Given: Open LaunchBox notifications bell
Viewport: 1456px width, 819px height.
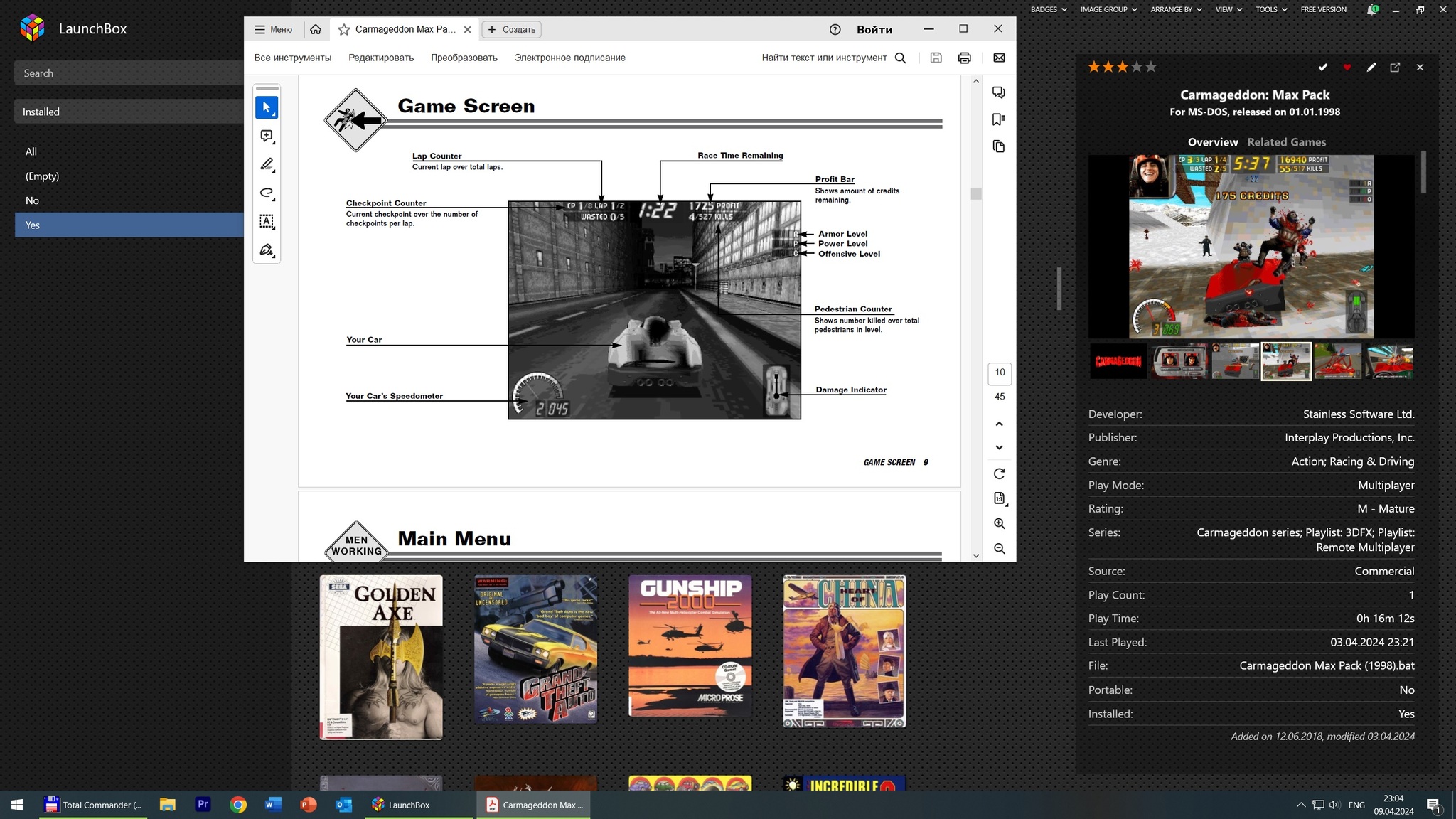Looking at the screenshot, I should (1372, 10).
